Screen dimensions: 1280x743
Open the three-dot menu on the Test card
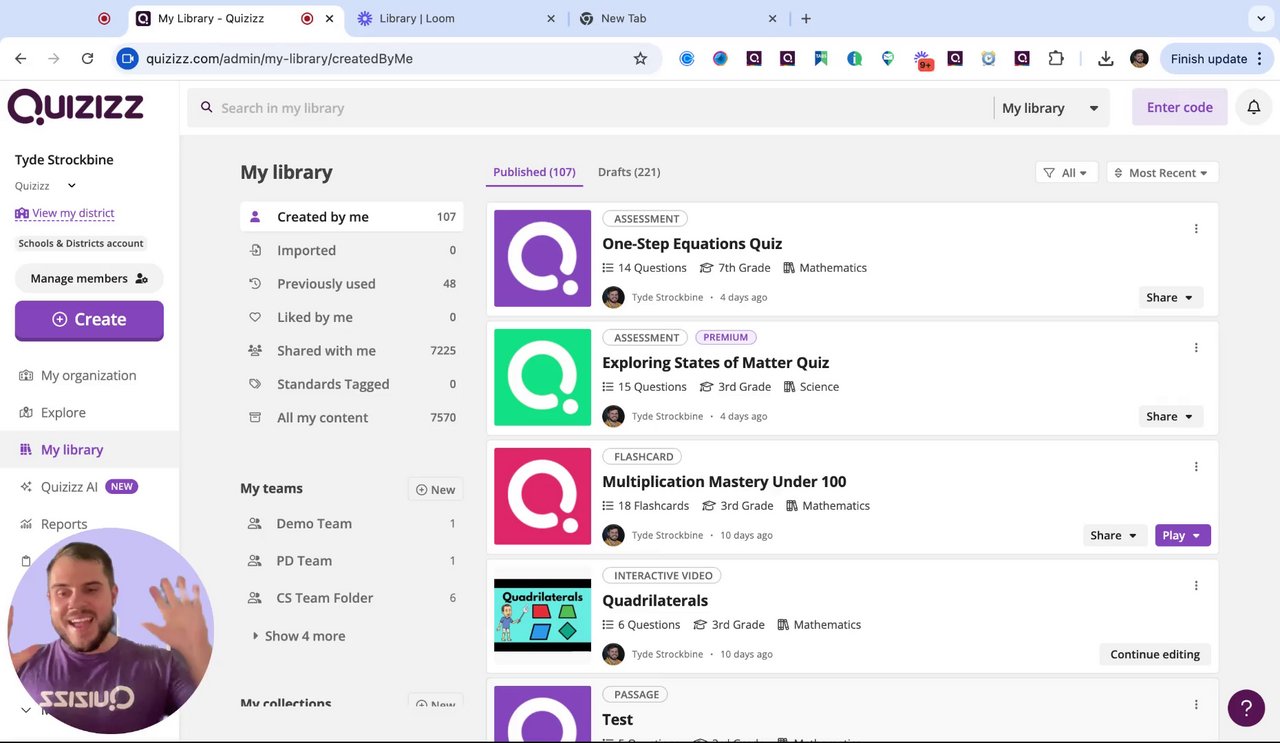coord(1196,705)
